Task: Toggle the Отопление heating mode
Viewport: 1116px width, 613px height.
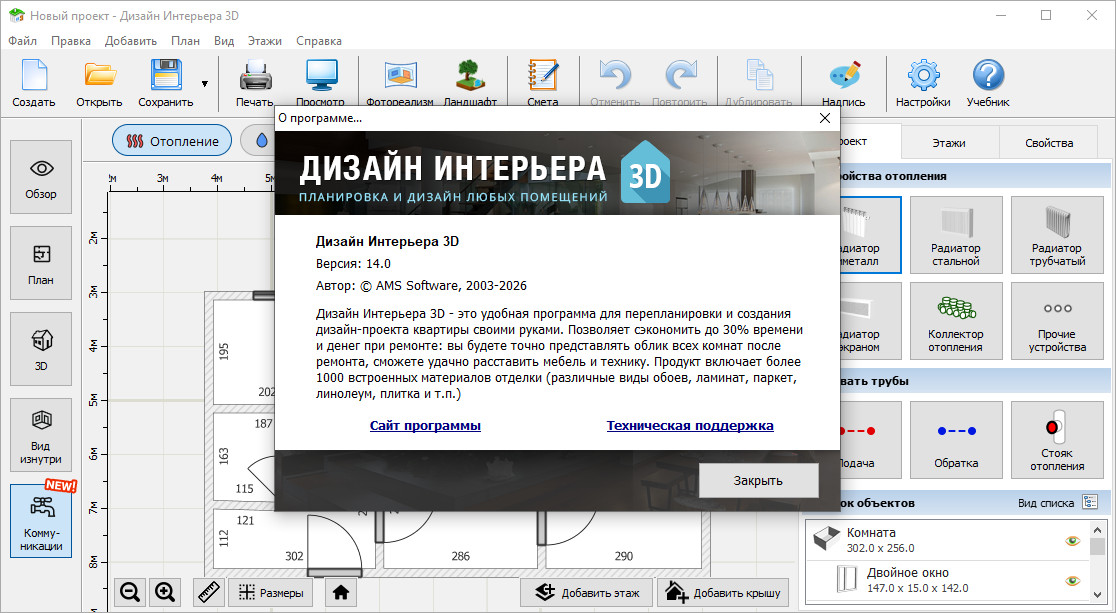Action: (x=172, y=141)
